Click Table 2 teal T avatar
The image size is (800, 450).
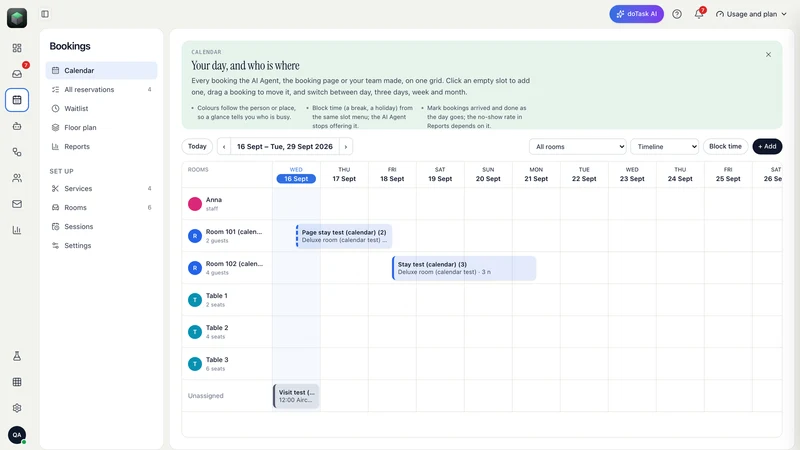pyautogui.click(x=195, y=332)
